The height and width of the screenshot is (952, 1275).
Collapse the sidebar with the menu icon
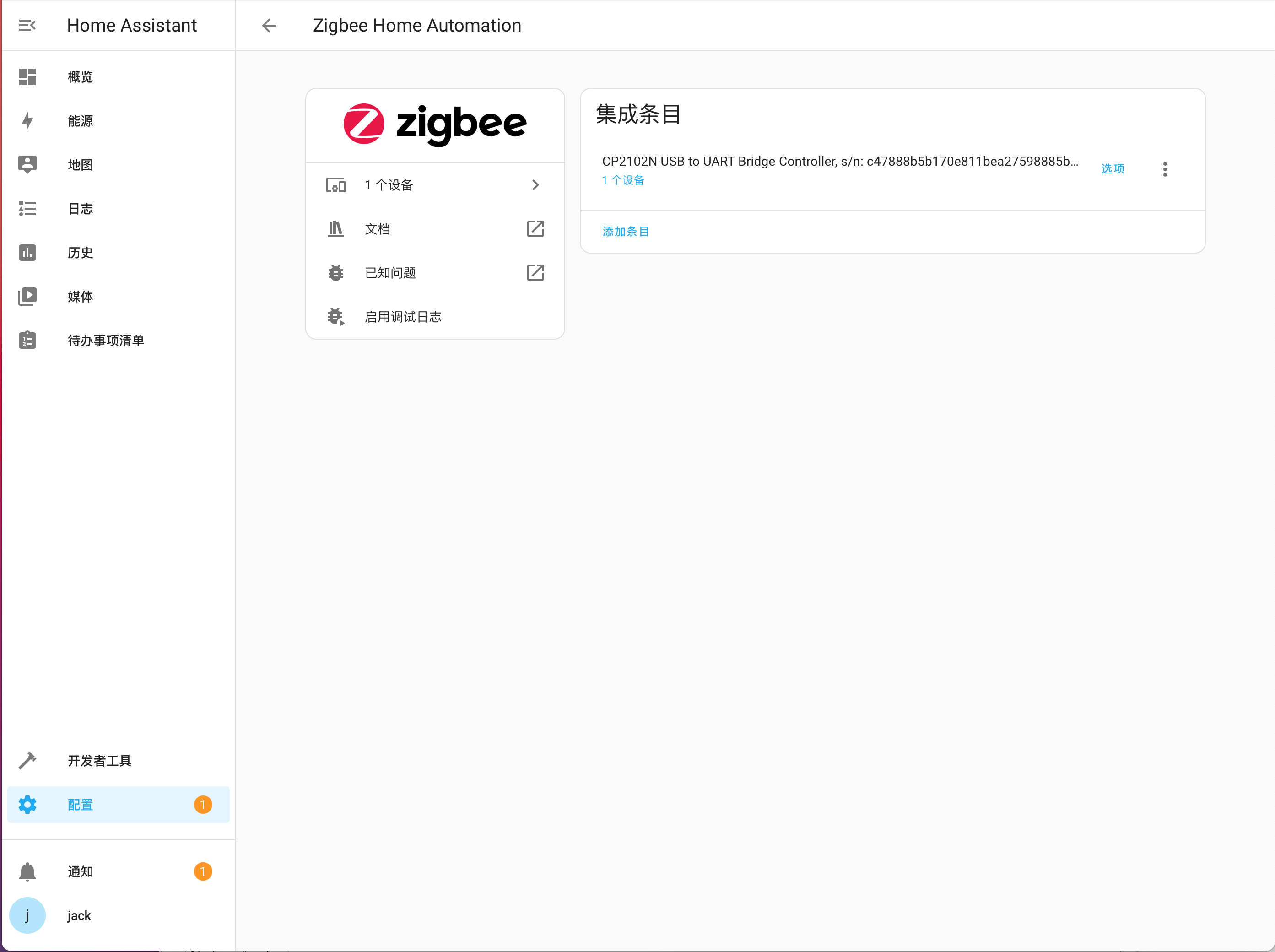pyautogui.click(x=27, y=25)
